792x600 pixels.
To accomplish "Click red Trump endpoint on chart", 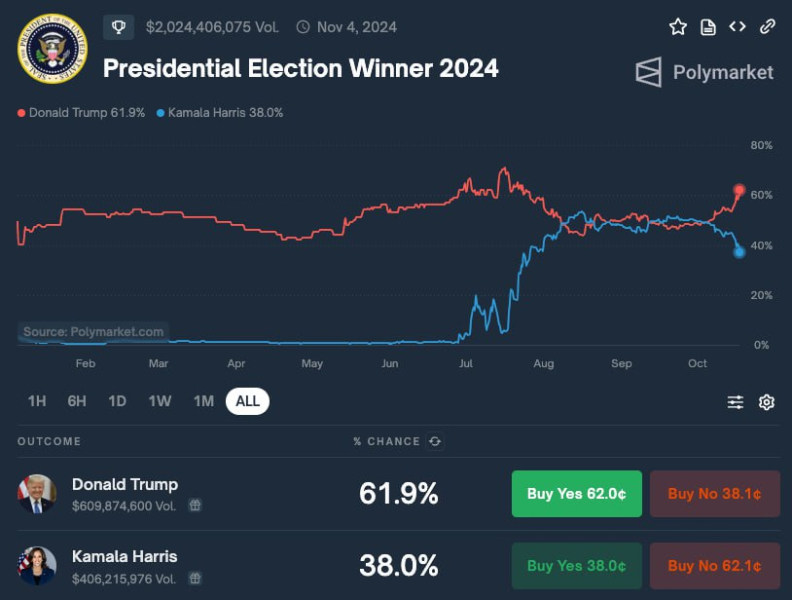I will (739, 190).
